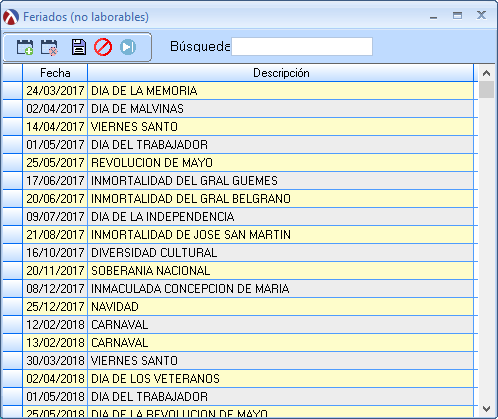
Task: Select date cell 20/11/2017
Action: click(x=55, y=271)
